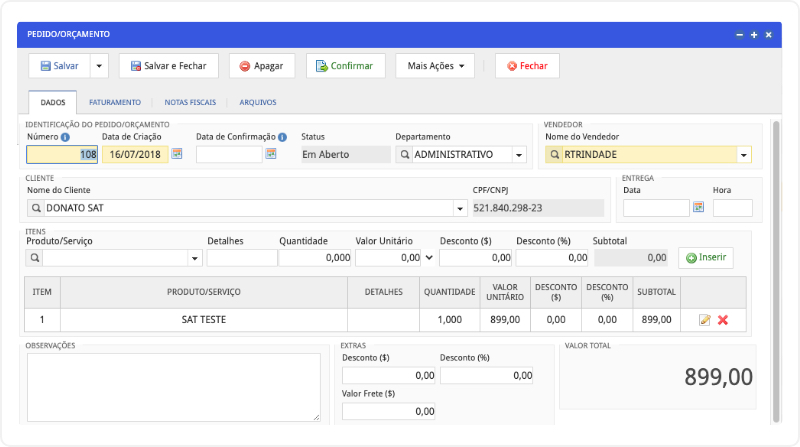This screenshot has height=447, width=800.
Task: Click info icon beside Número label
Action: point(66,137)
